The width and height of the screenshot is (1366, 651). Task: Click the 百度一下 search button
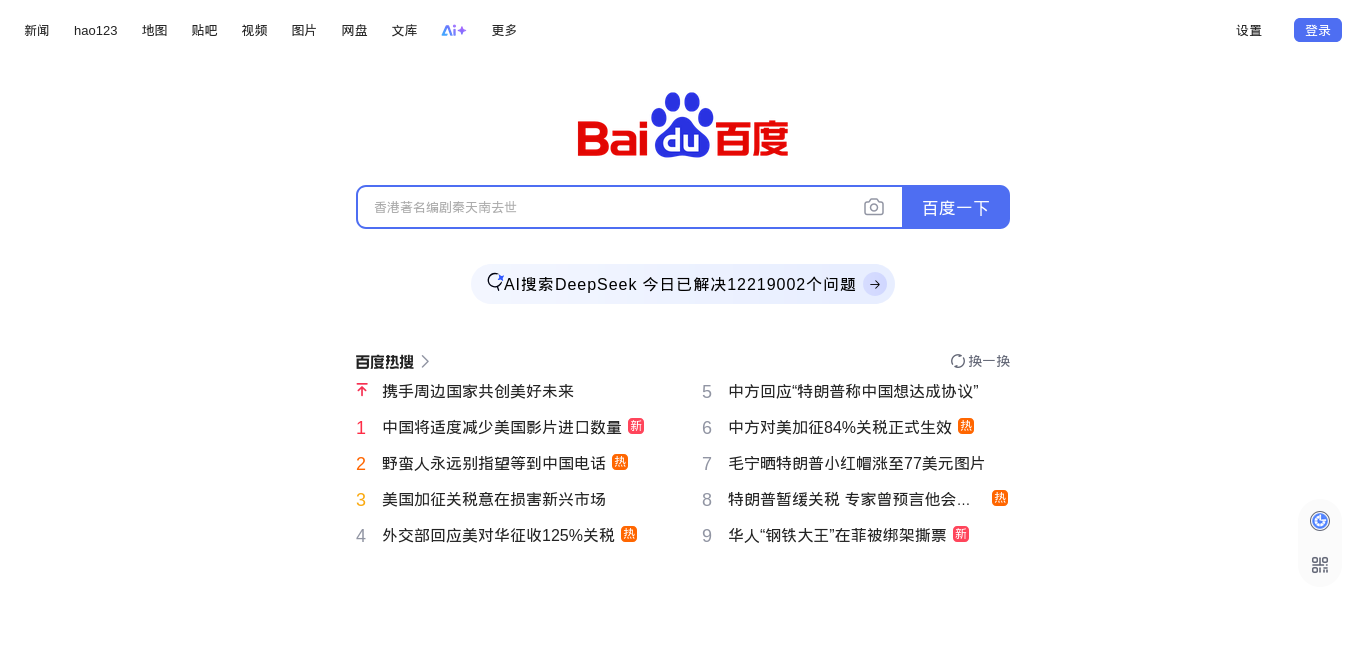956,207
